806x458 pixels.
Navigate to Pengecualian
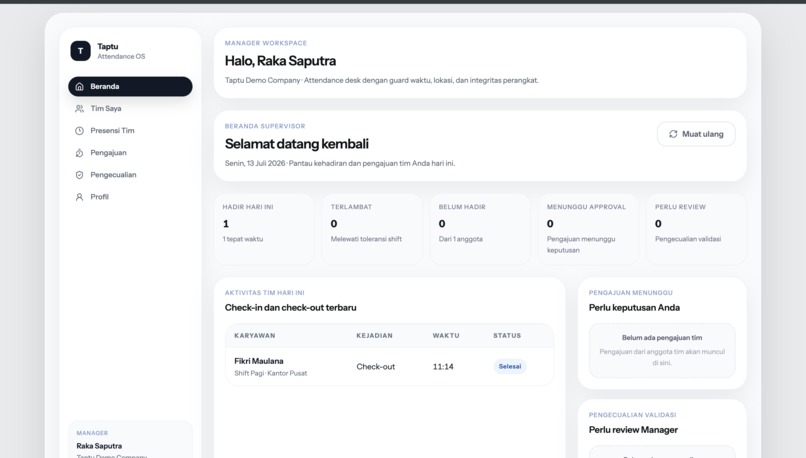[x=130, y=175]
